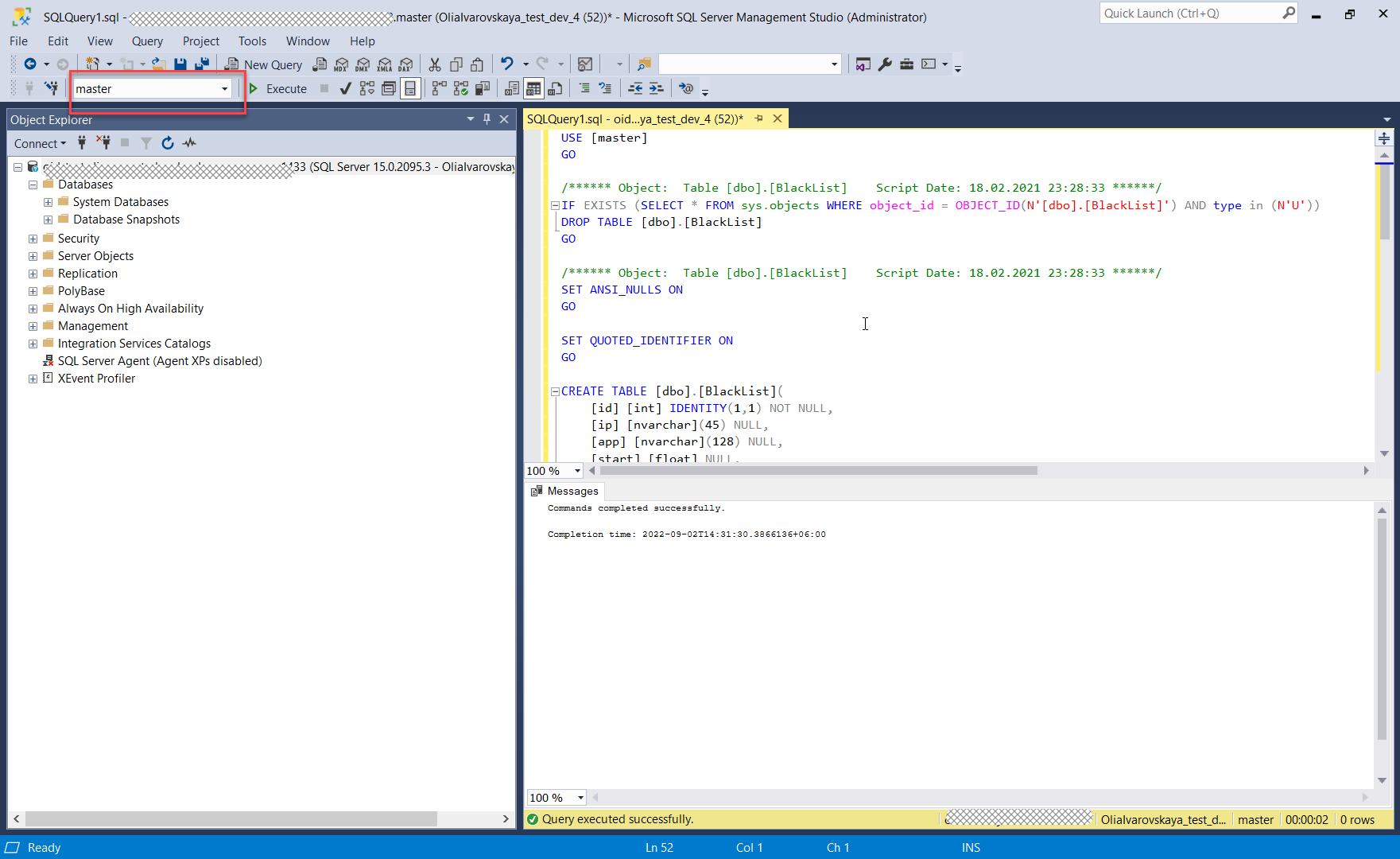Toggle Include Client Statistics
Screen dimensions: 1400x859
(x=483, y=88)
